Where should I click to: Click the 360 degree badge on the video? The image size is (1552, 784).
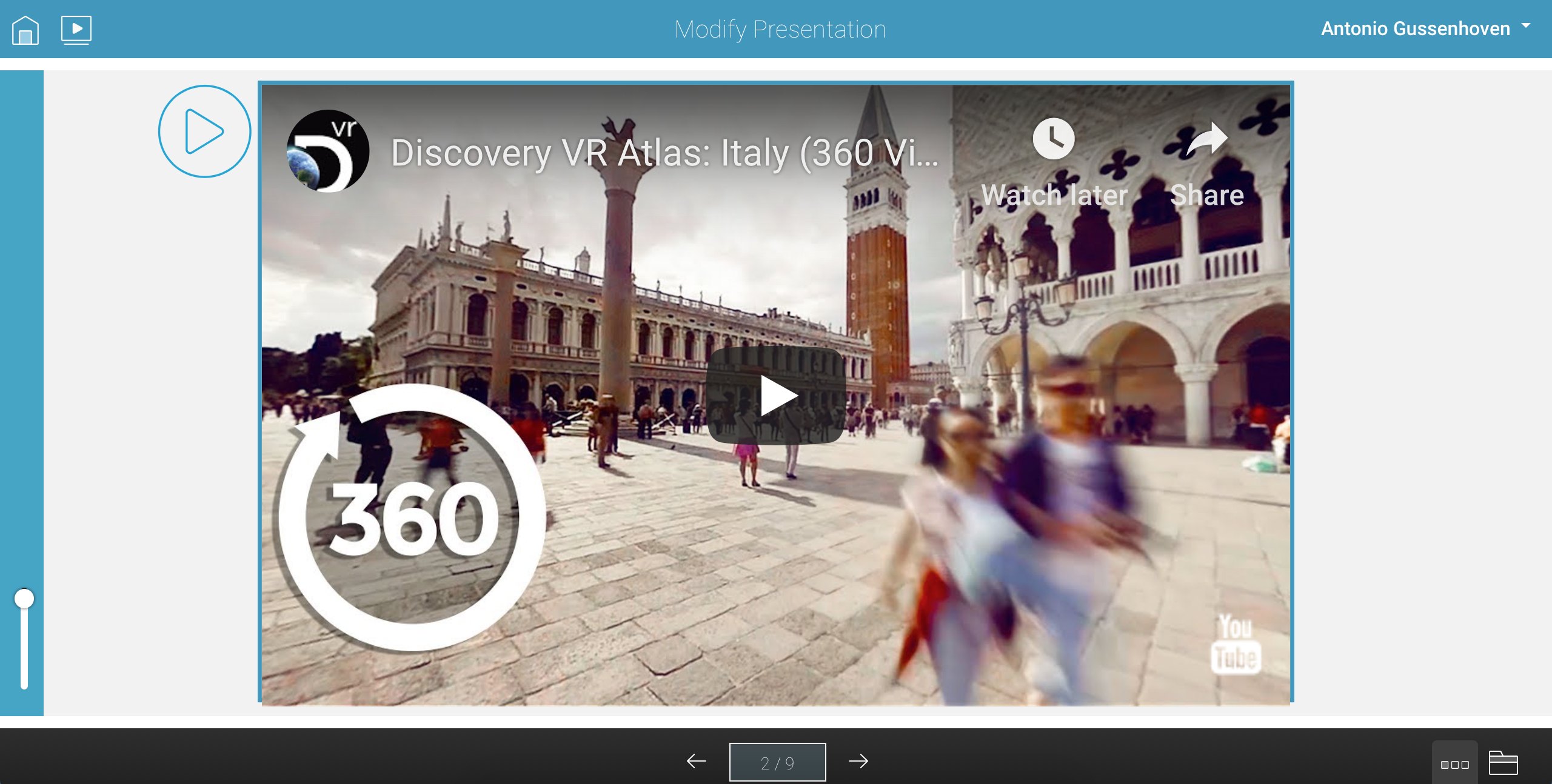click(412, 518)
